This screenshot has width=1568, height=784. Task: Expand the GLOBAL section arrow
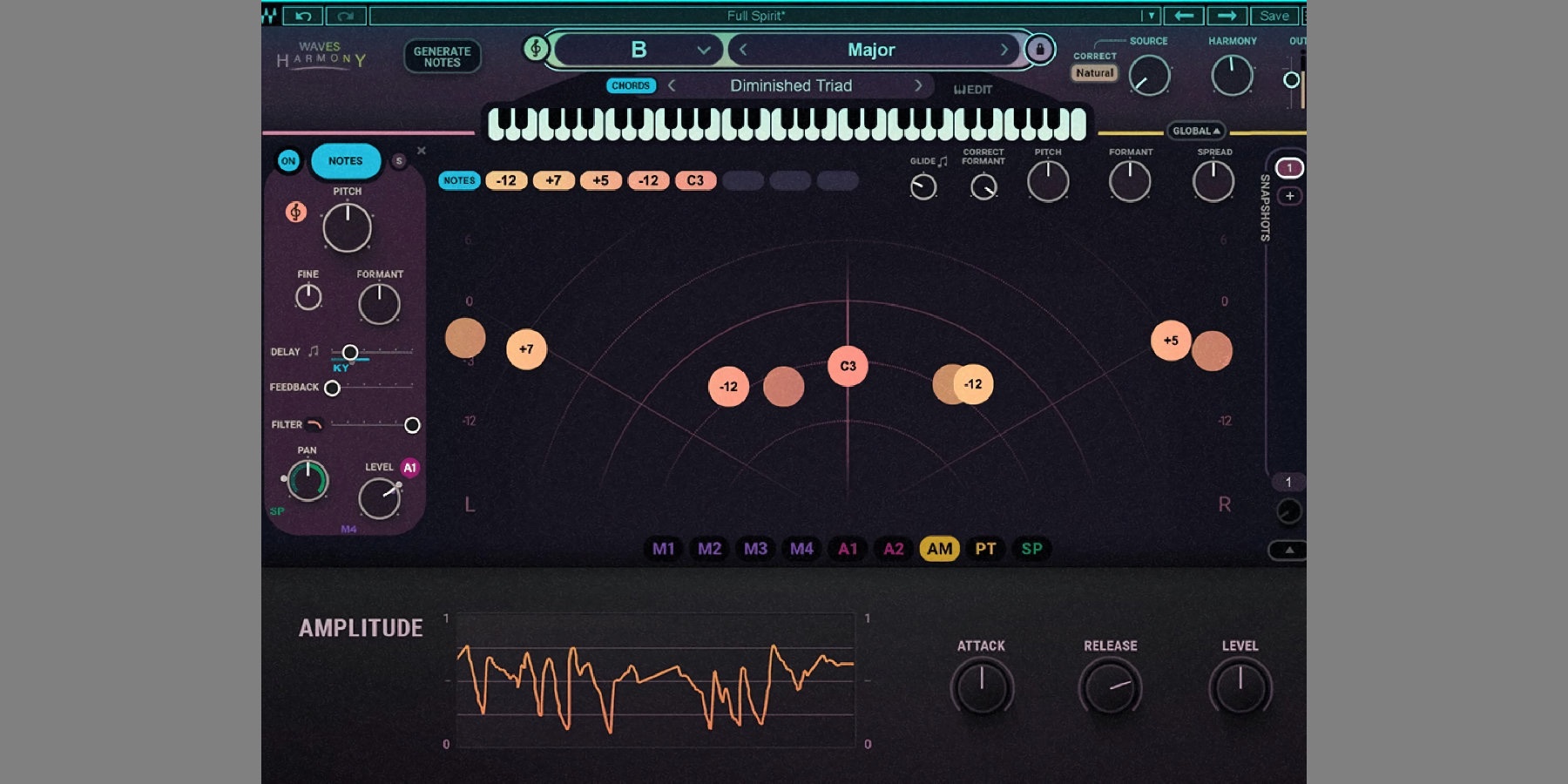pos(1196,131)
